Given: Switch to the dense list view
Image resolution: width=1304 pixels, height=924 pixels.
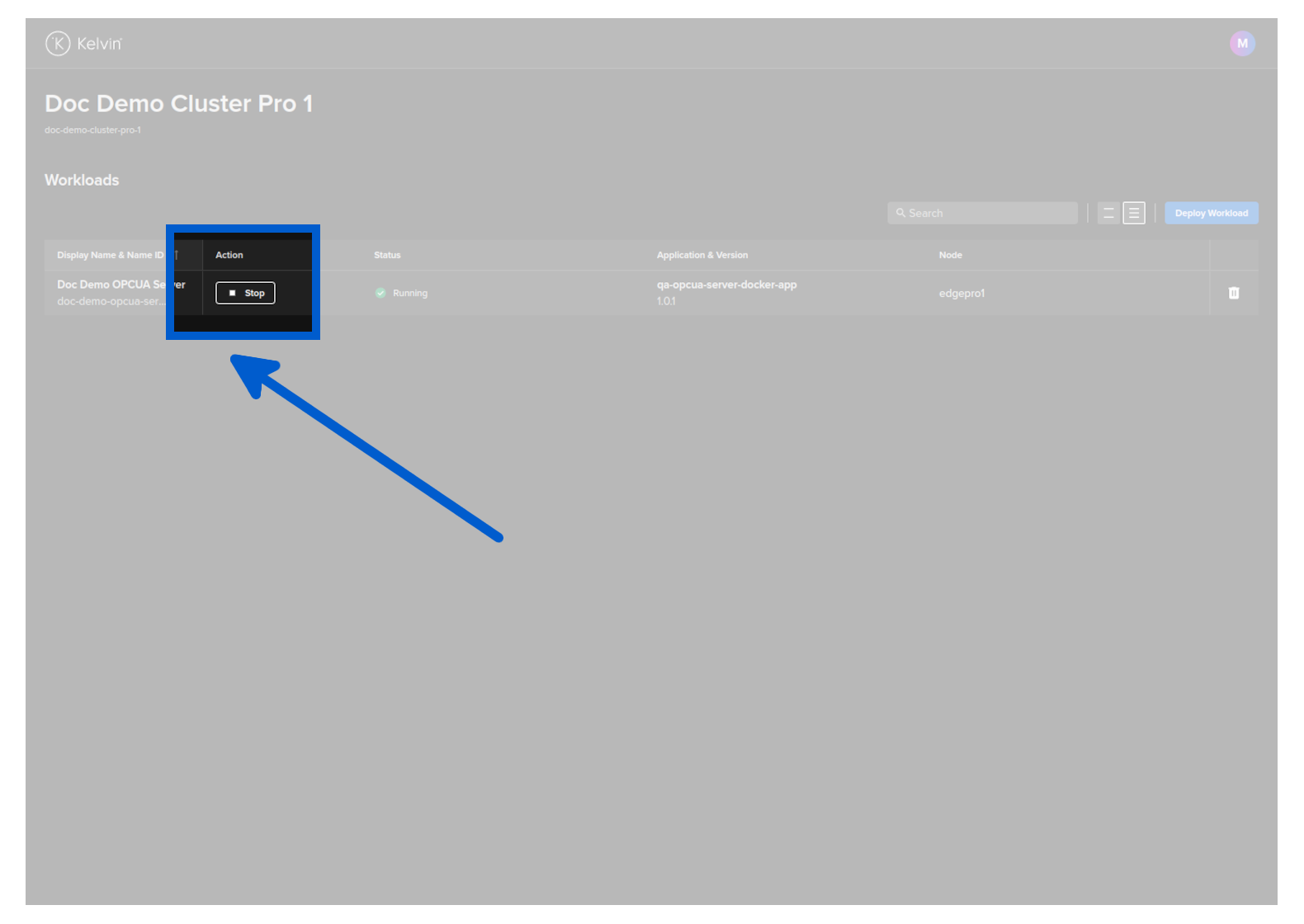Looking at the screenshot, I should (x=1134, y=213).
